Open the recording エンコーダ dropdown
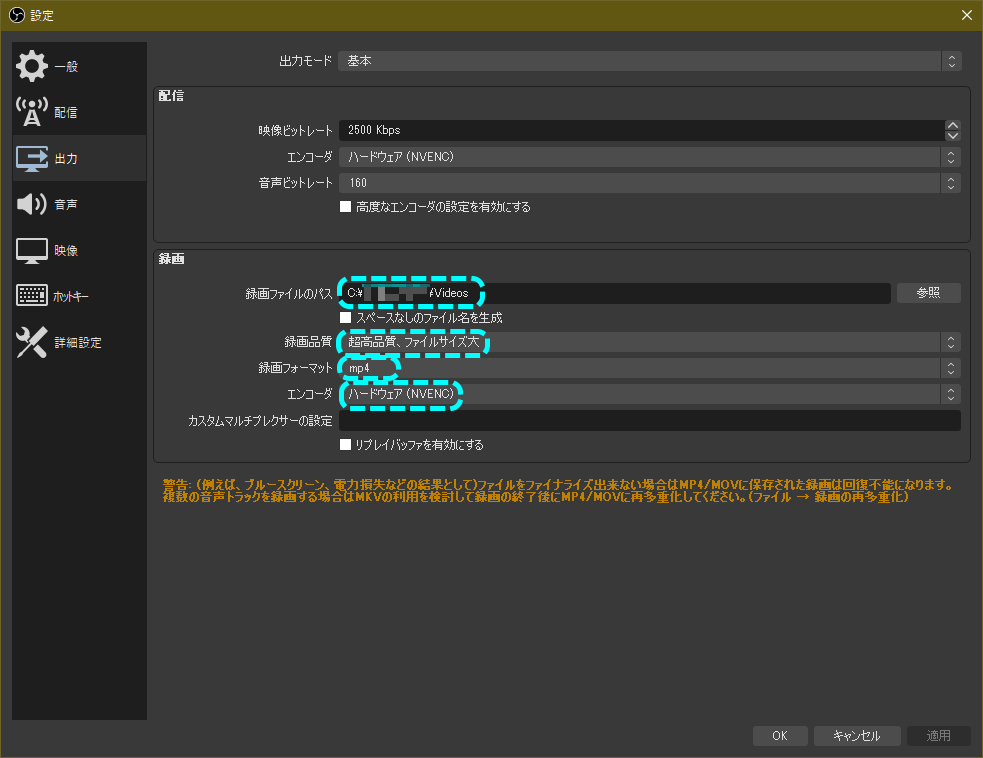 (x=649, y=394)
